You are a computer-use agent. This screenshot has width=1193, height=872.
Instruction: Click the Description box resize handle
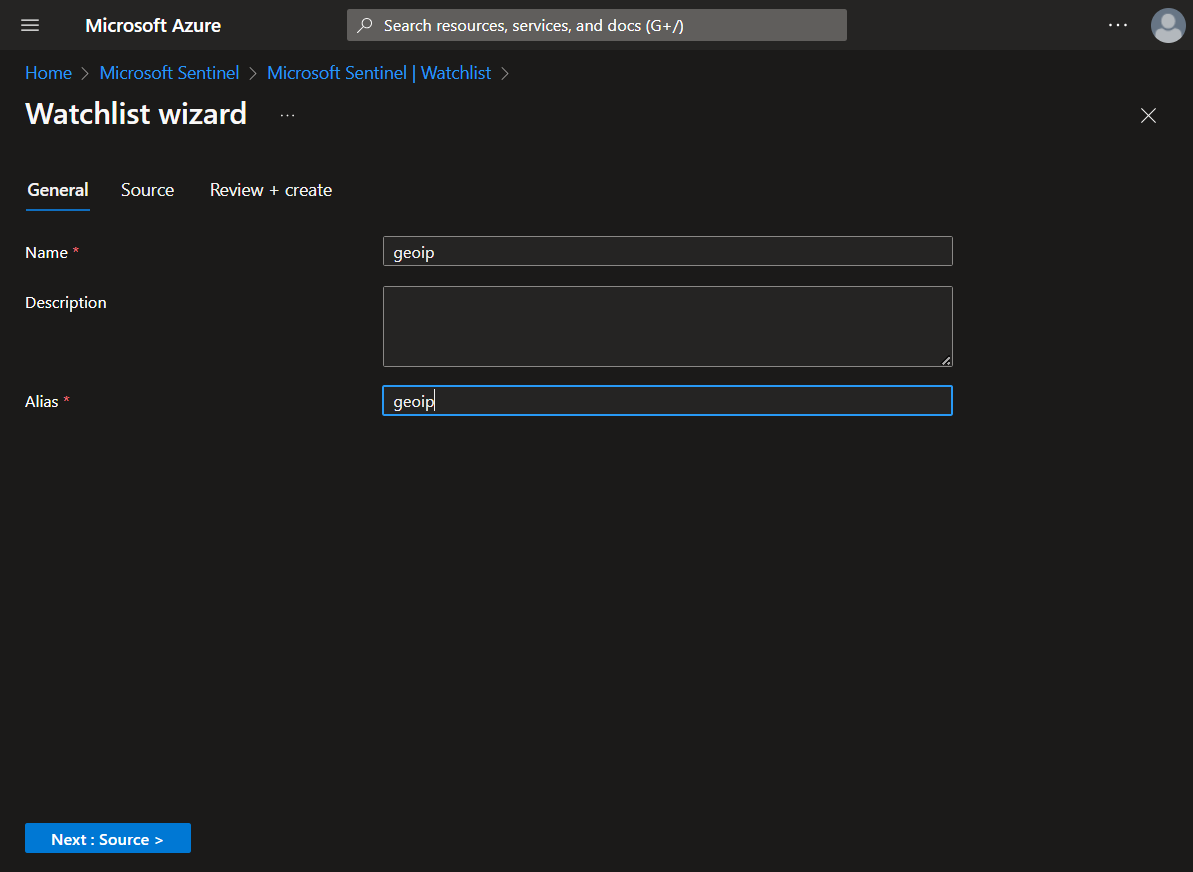[x=946, y=361]
